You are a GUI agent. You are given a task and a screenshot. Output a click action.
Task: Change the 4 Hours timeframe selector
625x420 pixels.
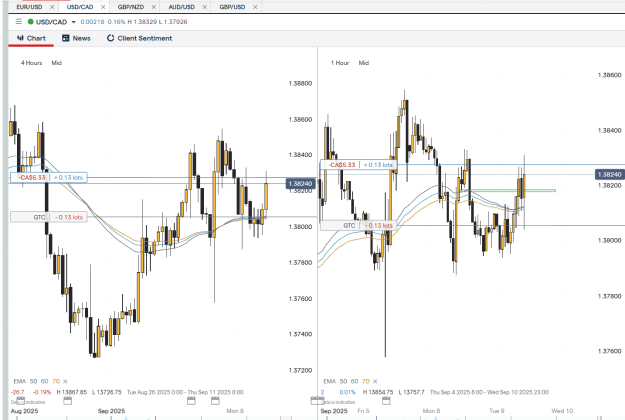(x=31, y=63)
